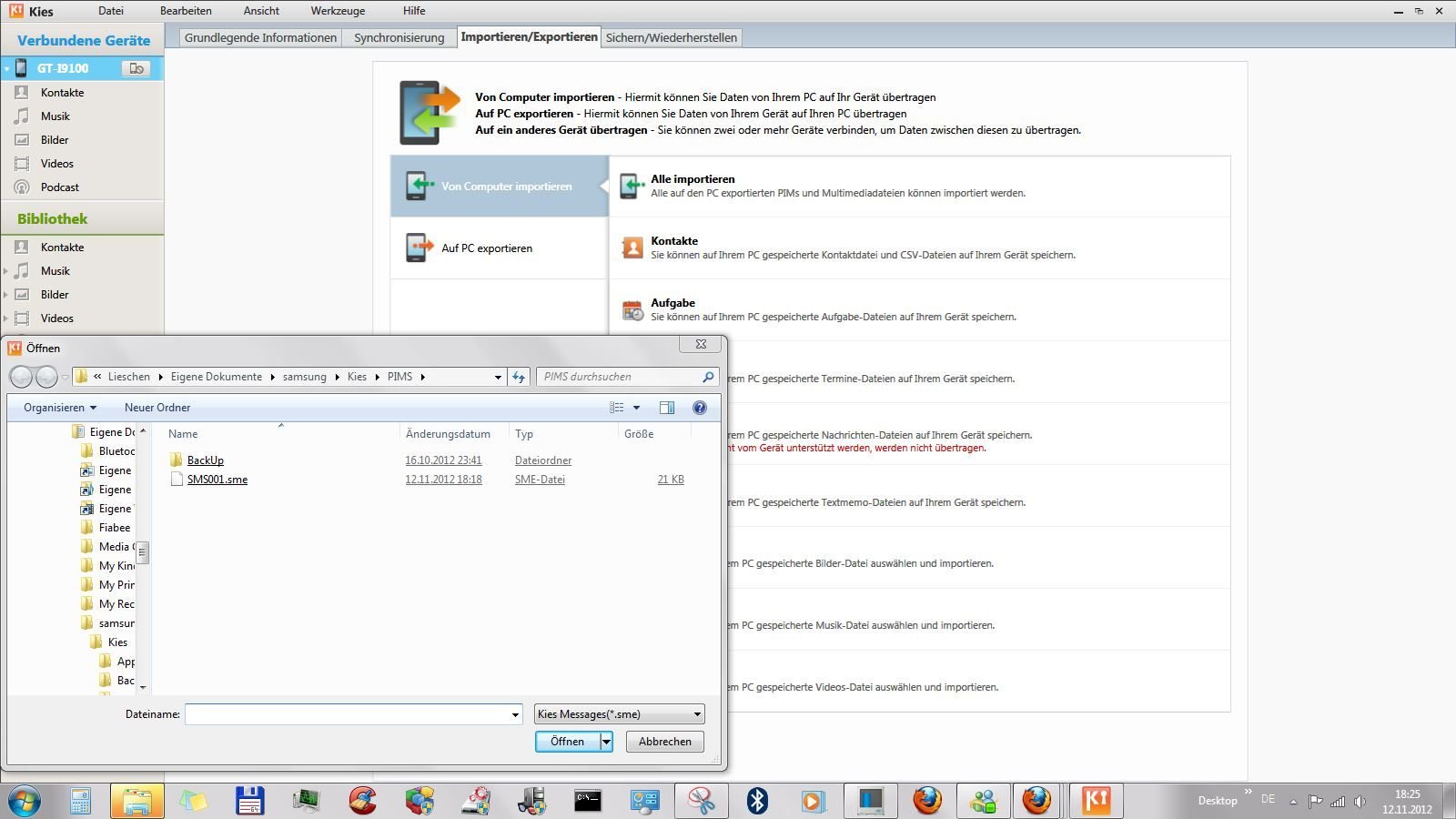This screenshot has height=819, width=1456.
Task: Expand Bilder in the Bibliothek tree
Action: 5,294
